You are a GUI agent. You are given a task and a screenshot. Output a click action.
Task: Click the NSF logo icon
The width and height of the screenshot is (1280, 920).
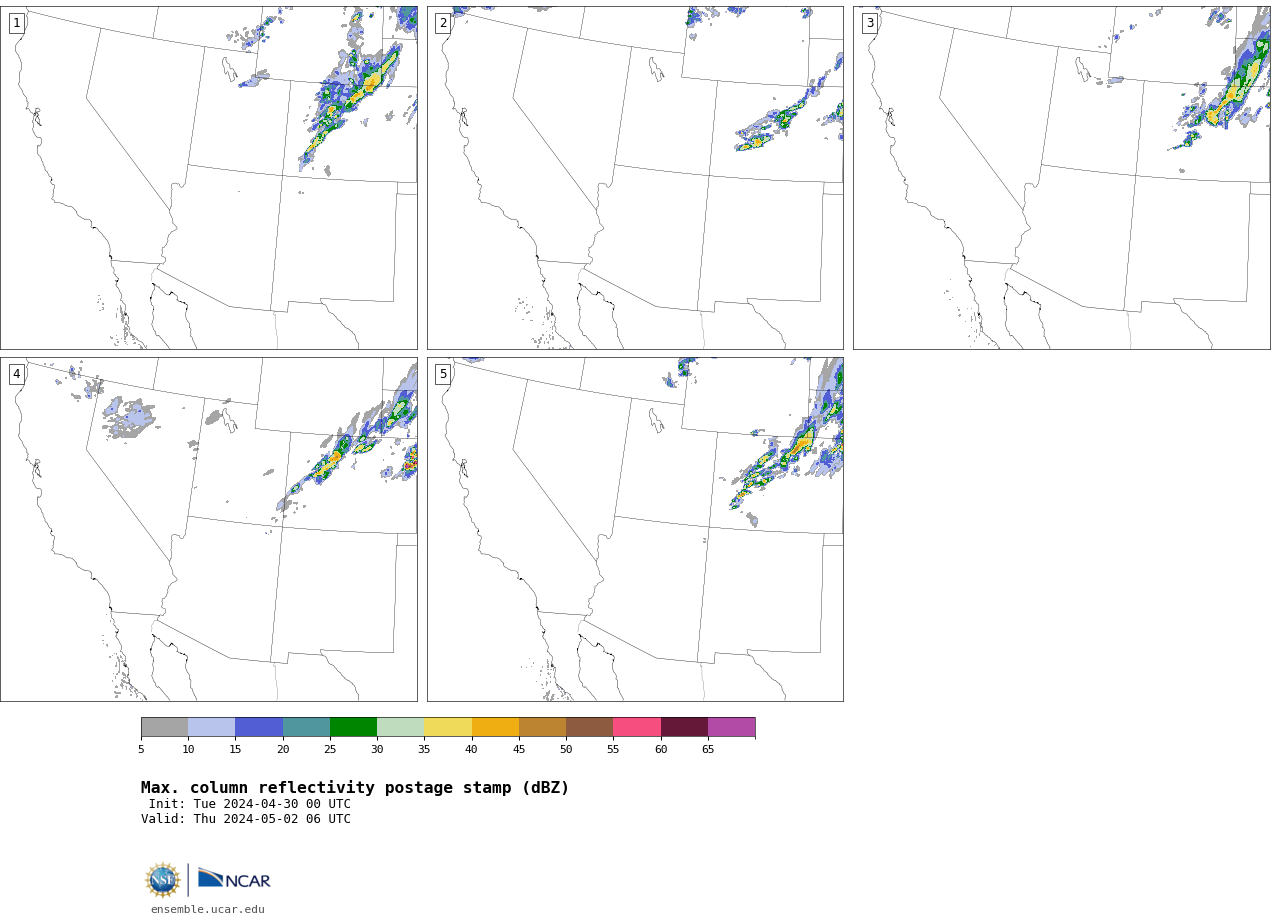point(163,880)
